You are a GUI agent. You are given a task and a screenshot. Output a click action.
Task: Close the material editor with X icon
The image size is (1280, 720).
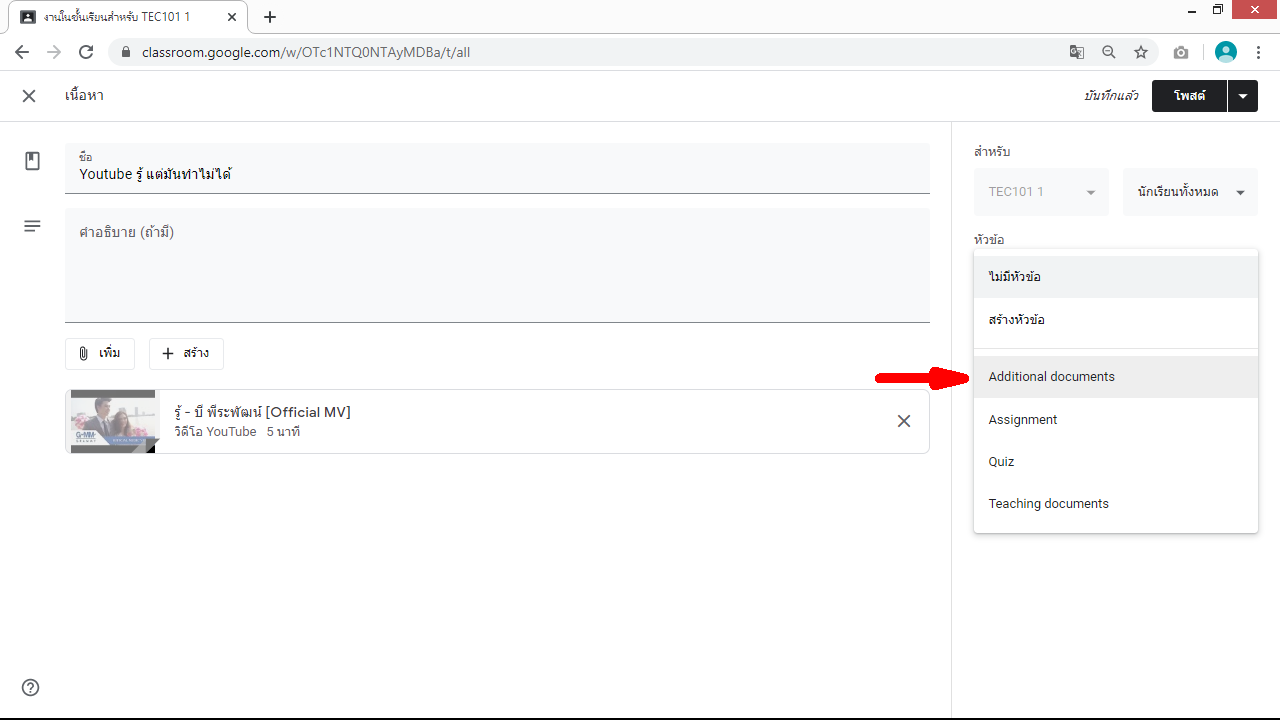29,96
